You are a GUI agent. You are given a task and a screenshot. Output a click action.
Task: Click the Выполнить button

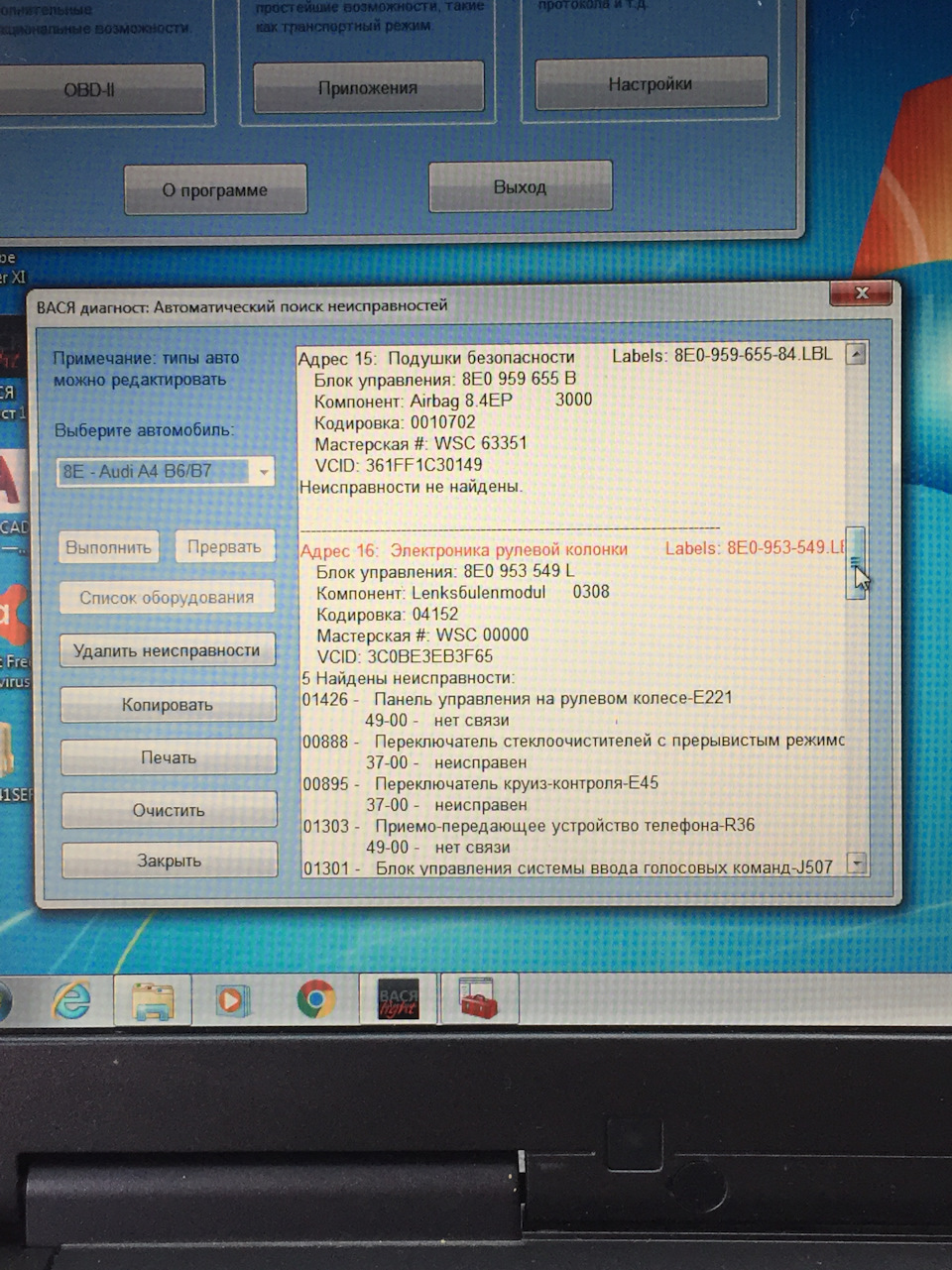point(108,547)
